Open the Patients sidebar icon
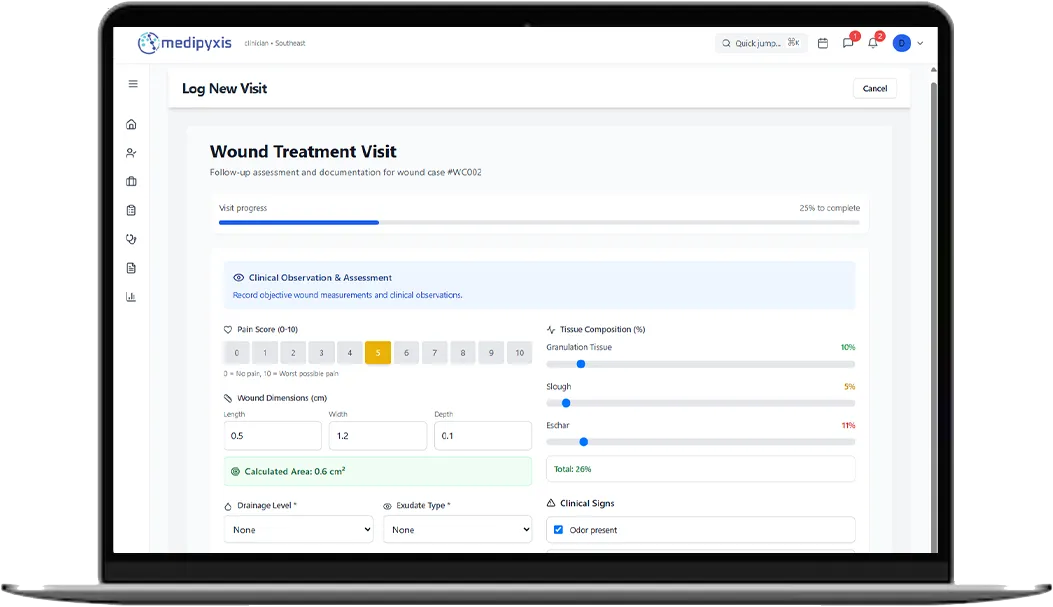 tap(132, 153)
